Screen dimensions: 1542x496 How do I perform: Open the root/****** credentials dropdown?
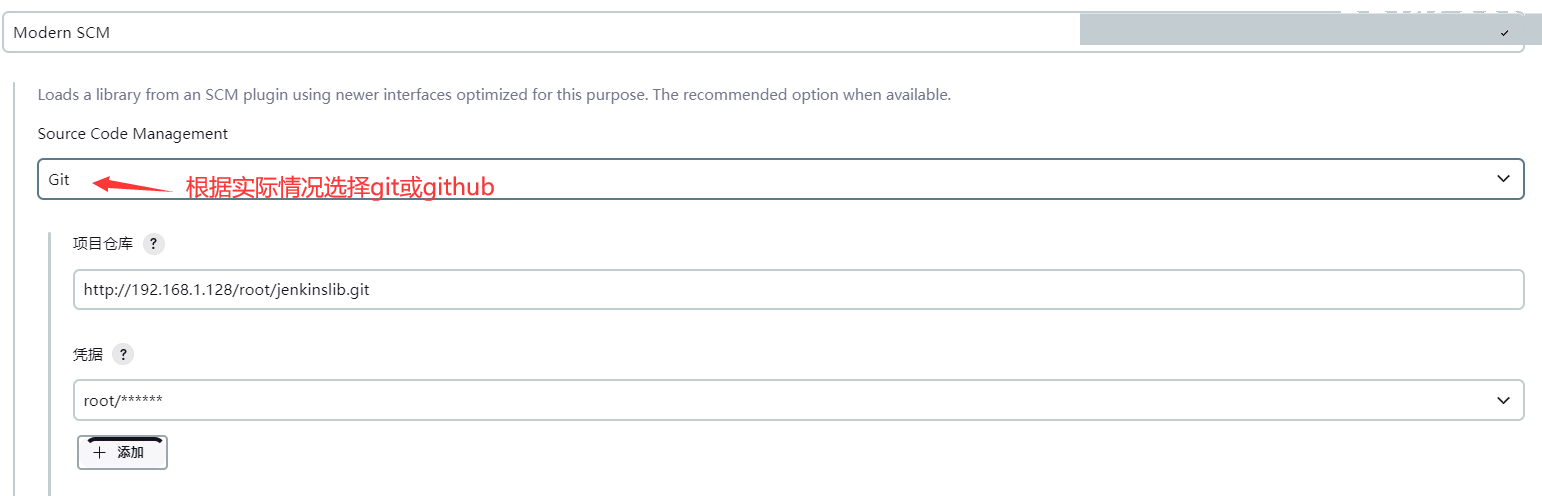click(798, 399)
